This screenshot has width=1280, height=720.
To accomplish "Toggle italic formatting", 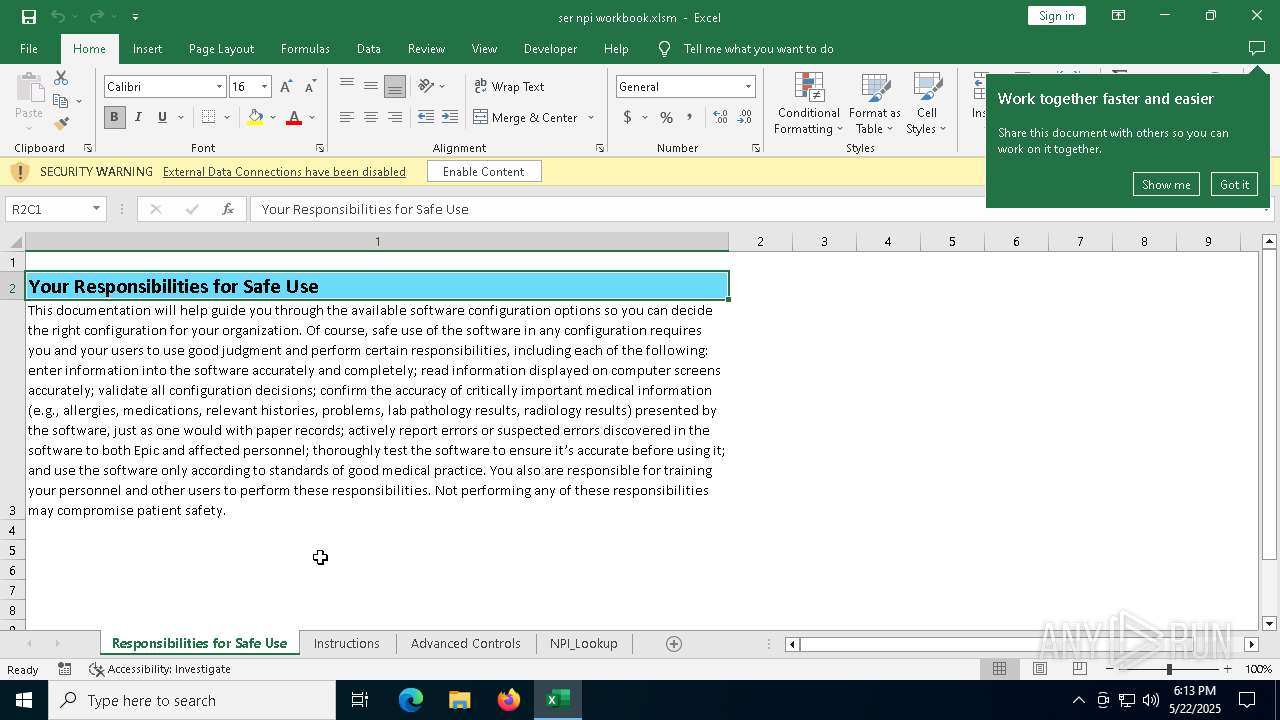I will click(138, 117).
